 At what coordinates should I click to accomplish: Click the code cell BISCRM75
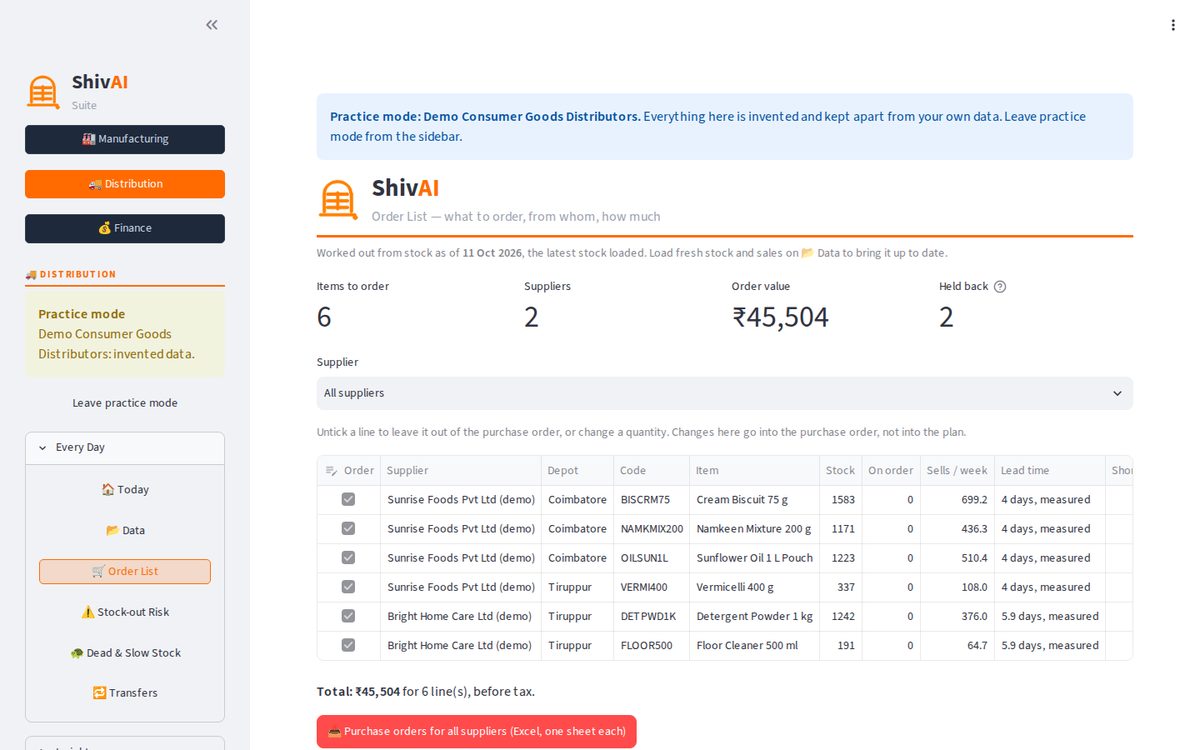tap(651, 499)
